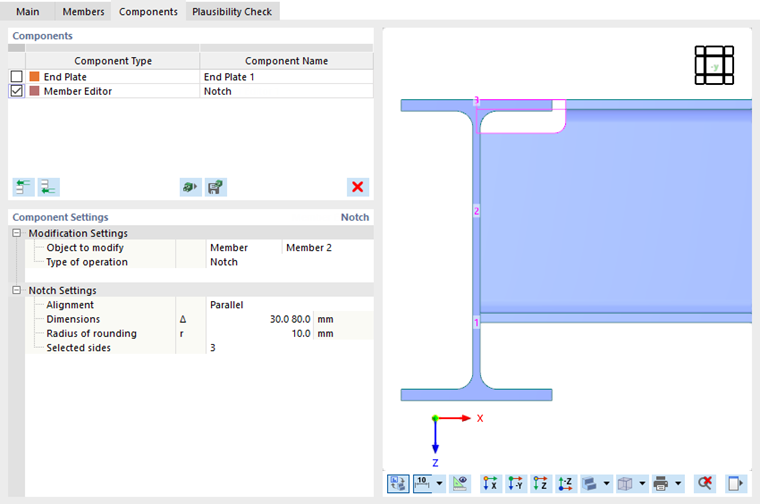Toggle synchronized view icon in preview toolbar

click(398, 484)
